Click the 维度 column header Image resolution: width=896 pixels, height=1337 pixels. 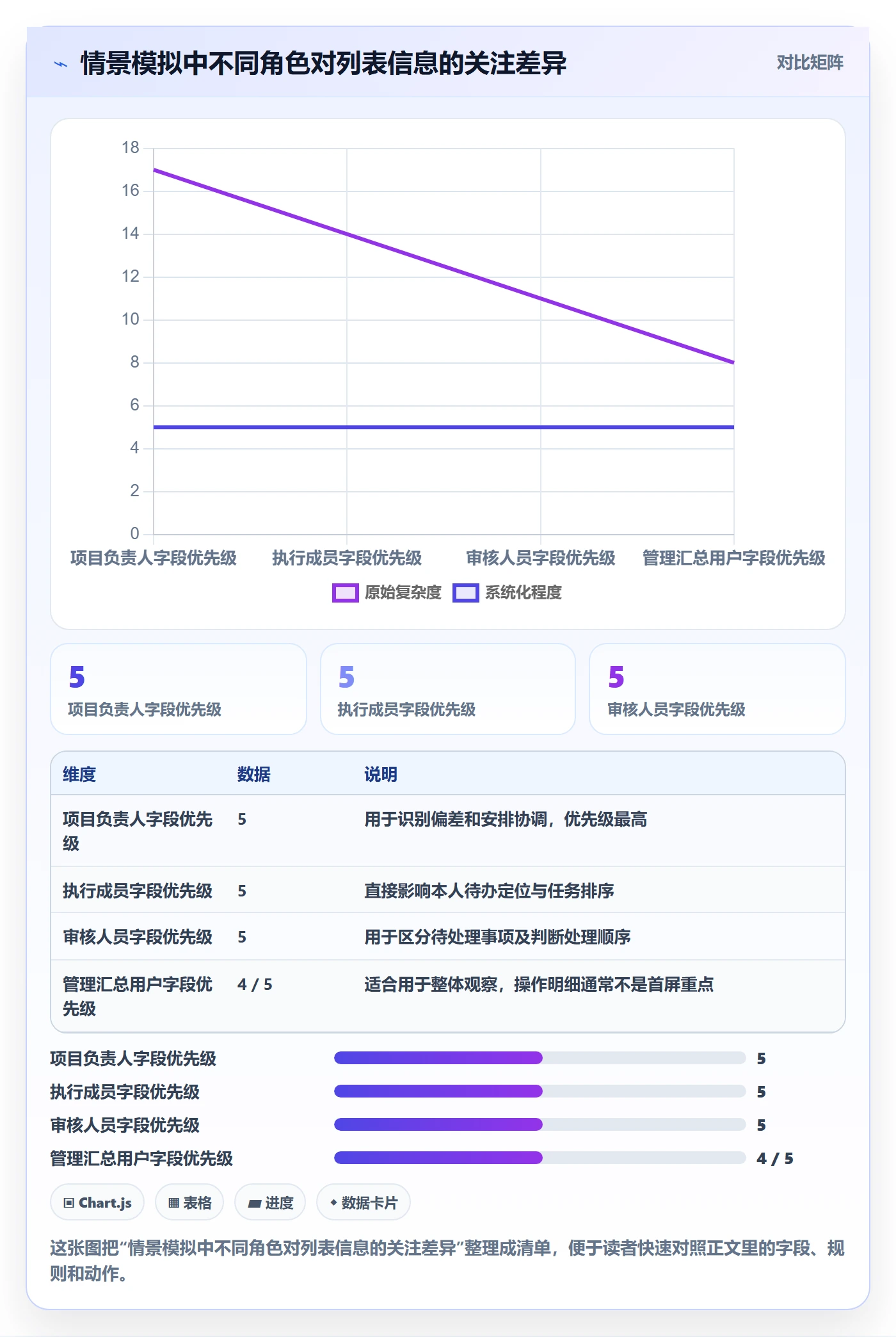79,774
